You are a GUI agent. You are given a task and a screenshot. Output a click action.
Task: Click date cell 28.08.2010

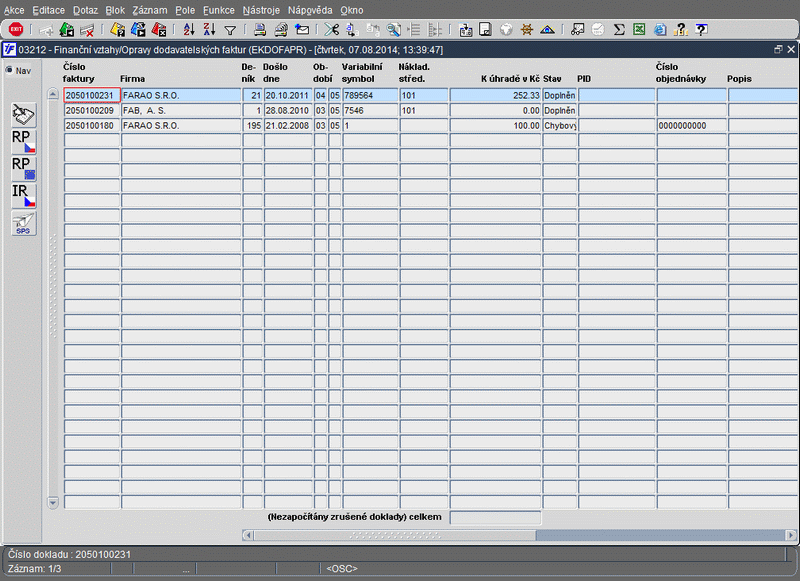(x=288, y=111)
